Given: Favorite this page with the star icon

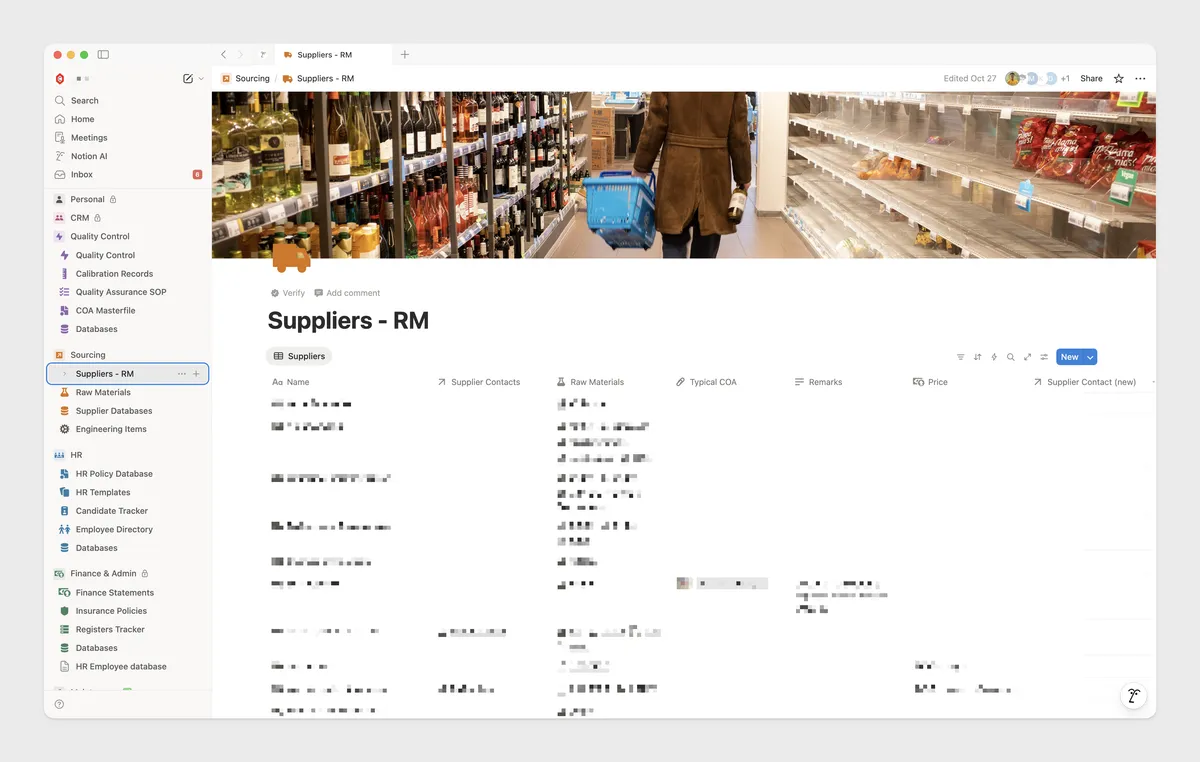Looking at the screenshot, I should (x=1119, y=78).
